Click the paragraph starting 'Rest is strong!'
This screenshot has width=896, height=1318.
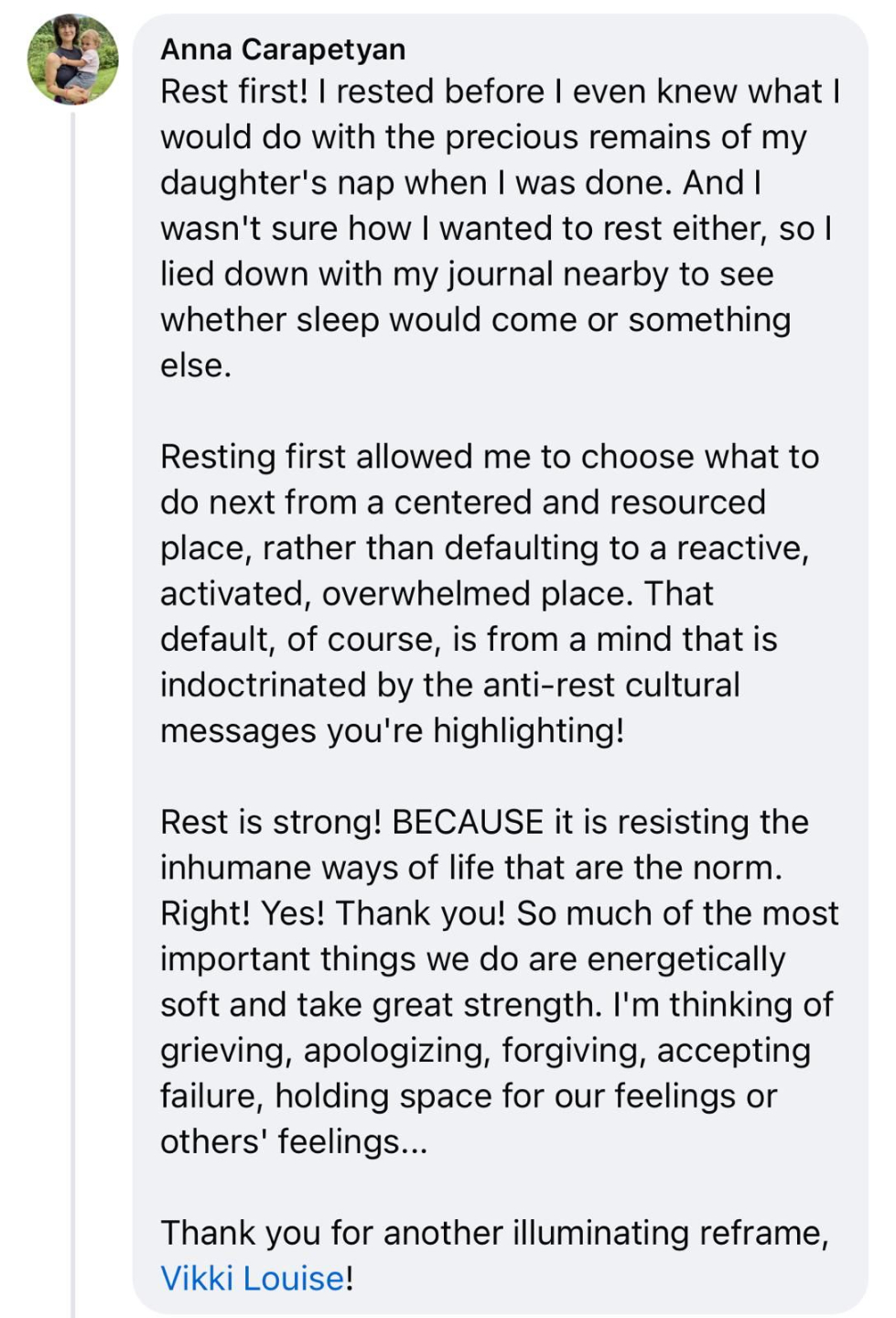point(500,981)
